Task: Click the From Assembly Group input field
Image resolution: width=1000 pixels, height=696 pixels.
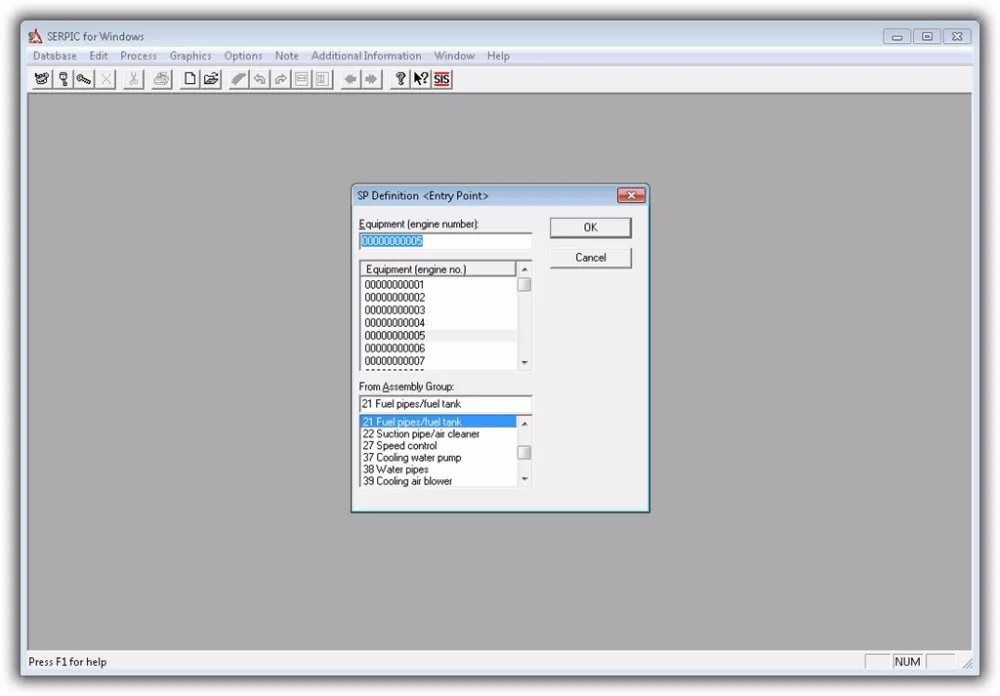Action: click(445, 404)
